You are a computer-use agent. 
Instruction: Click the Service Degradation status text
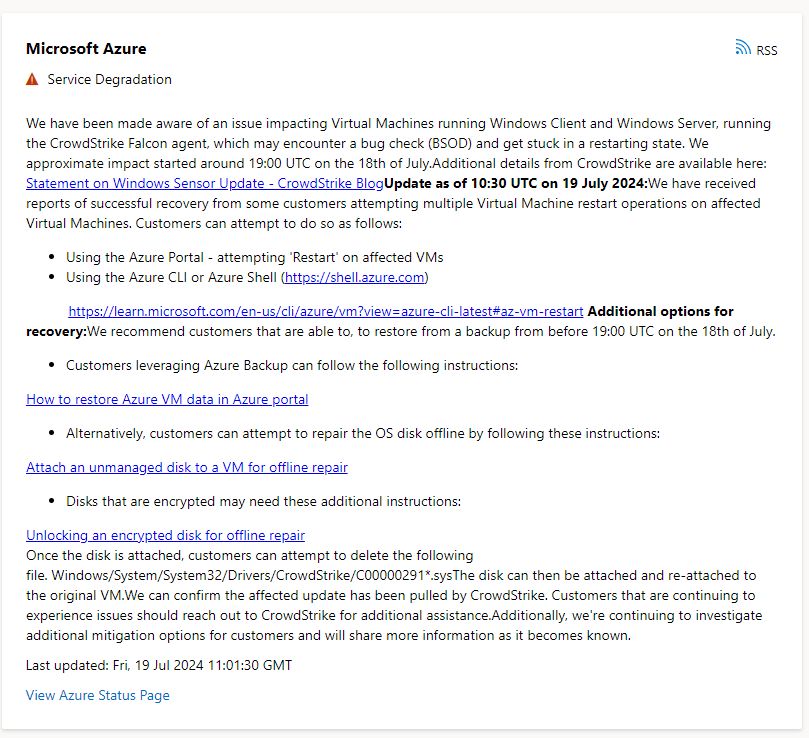point(110,80)
